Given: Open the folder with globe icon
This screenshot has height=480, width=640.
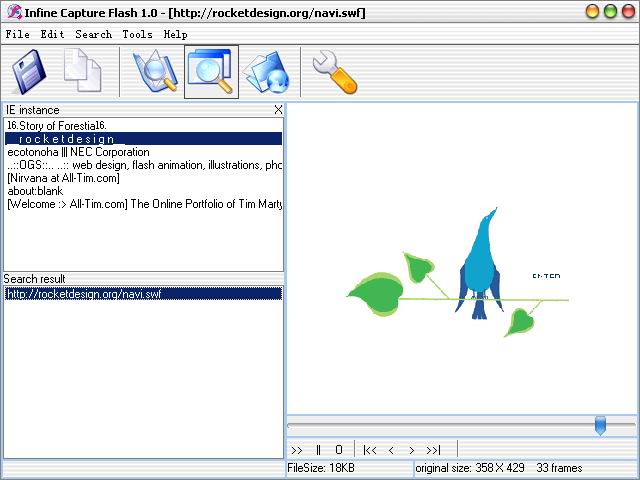Looking at the screenshot, I should tap(266, 72).
